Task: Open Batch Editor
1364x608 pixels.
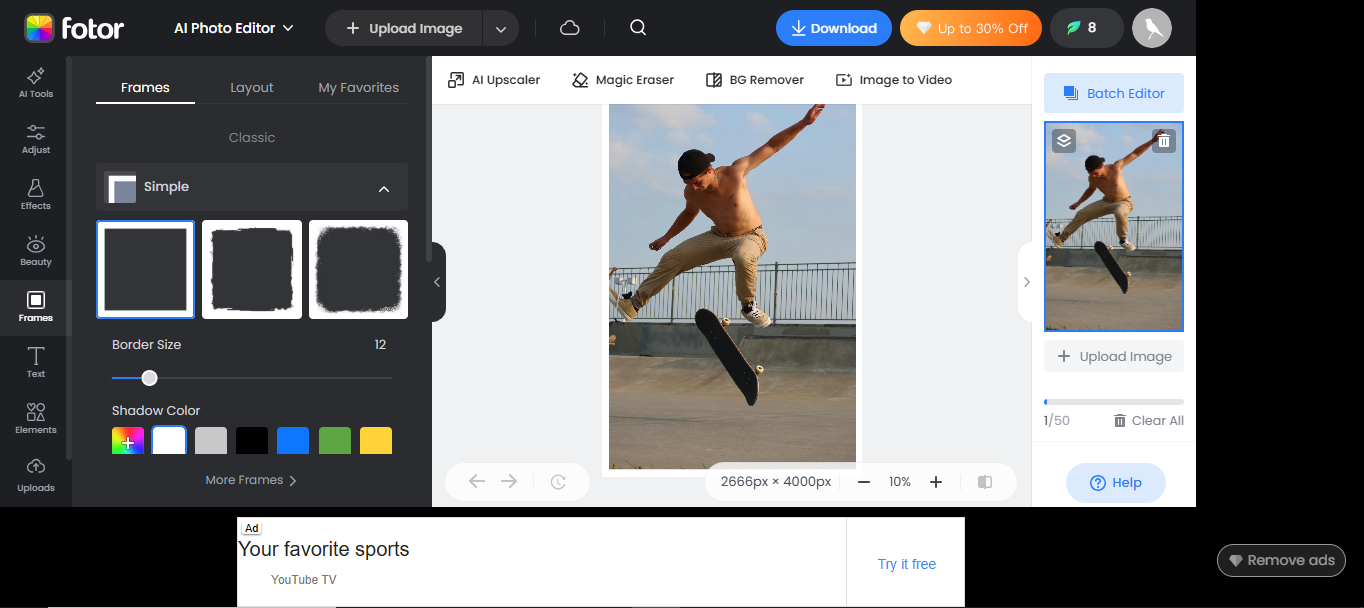Action: [x=1113, y=92]
